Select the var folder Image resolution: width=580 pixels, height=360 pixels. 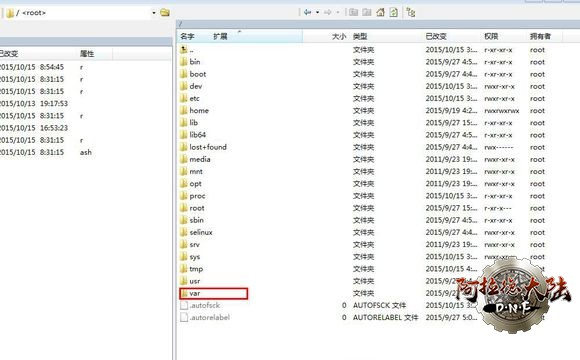[214, 293]
